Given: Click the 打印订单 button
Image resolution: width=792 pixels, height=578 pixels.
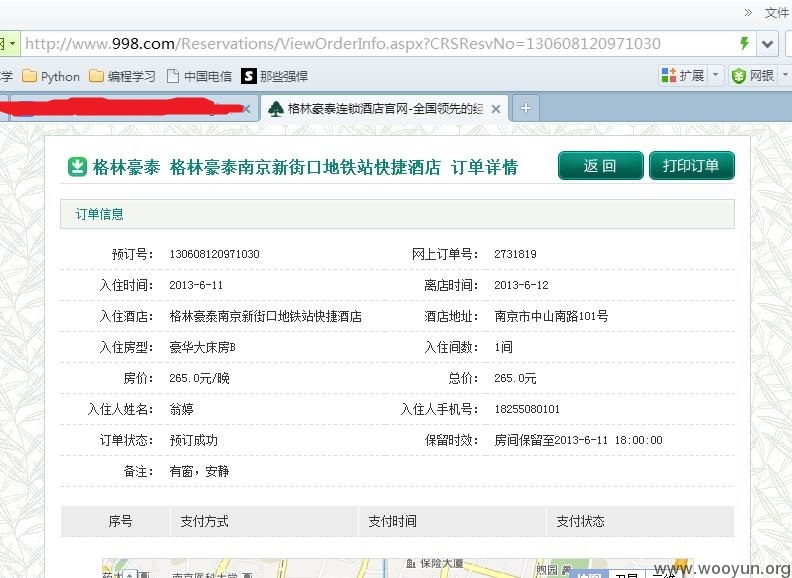Looking at the screenshot, I should tap(691, 166).
